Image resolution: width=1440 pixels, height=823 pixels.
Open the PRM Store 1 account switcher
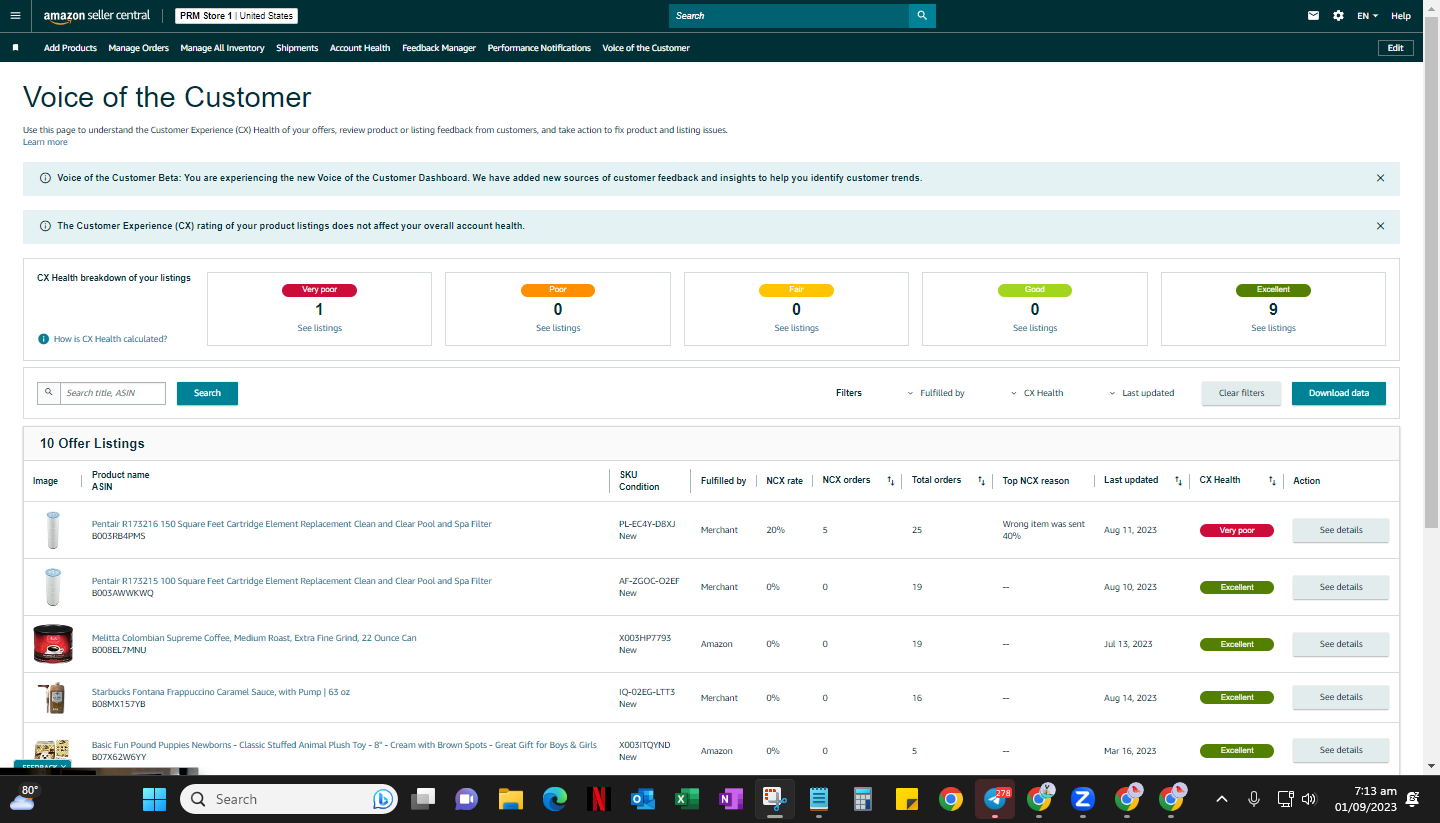[236, 16]
